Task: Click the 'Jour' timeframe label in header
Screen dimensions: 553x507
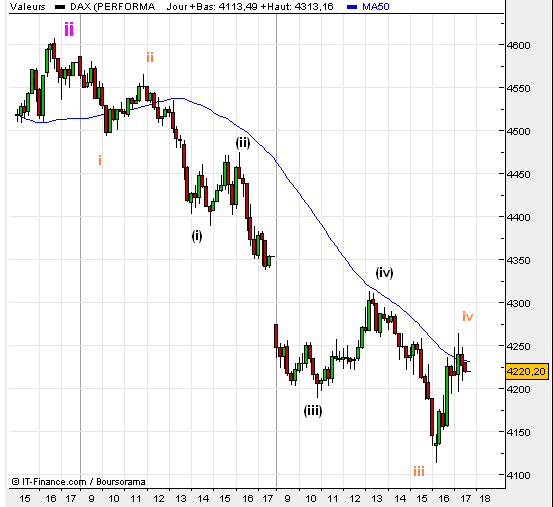Action: tap(177, 6)
